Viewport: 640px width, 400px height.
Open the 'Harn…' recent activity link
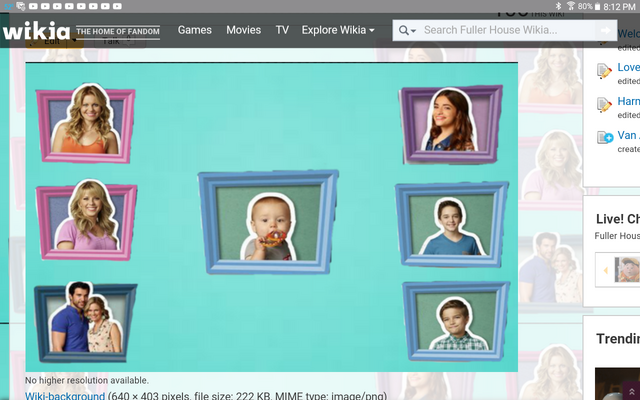coord(628,101)
